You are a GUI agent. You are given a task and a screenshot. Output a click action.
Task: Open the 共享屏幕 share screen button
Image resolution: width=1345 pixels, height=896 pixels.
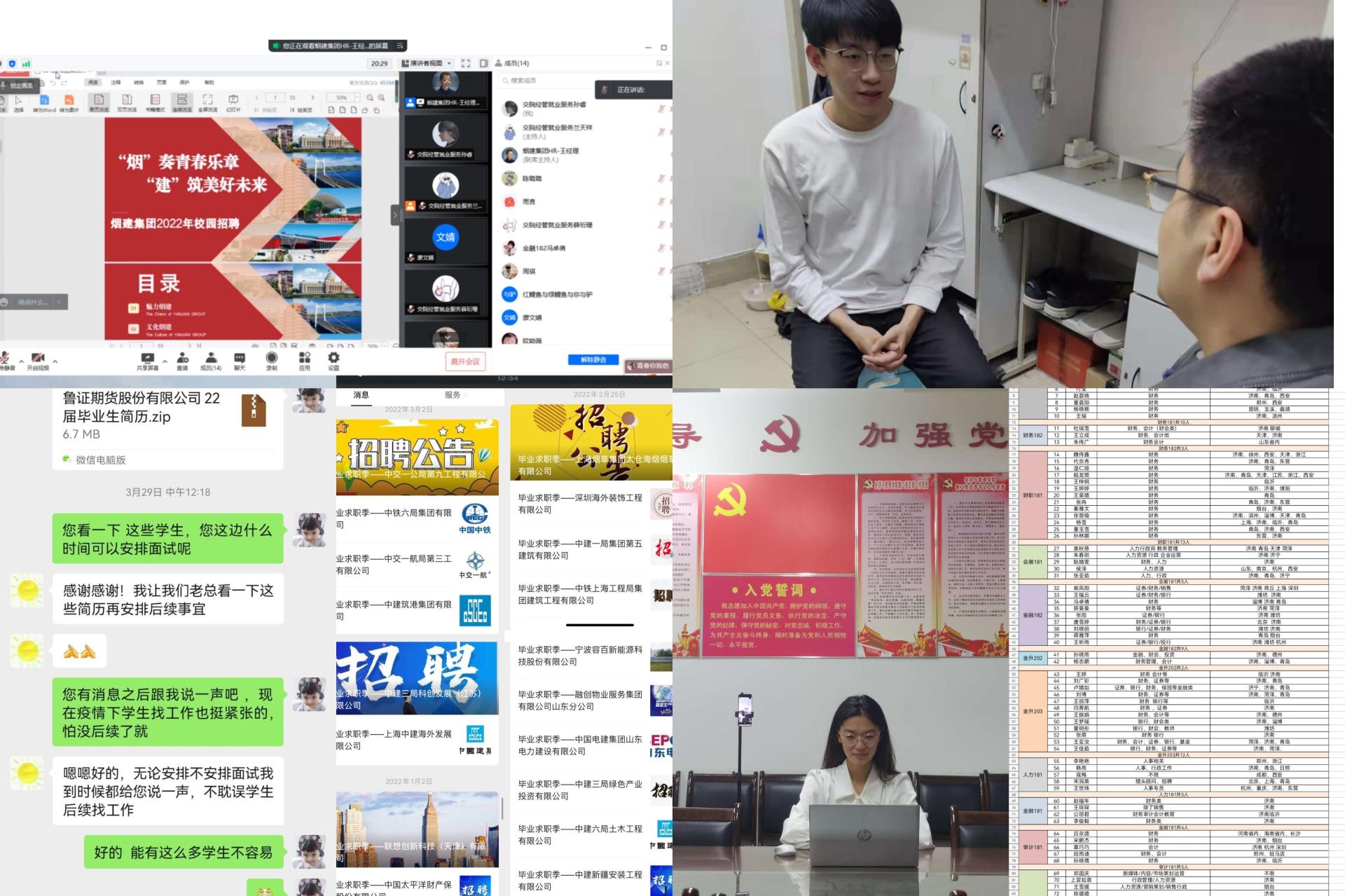coord(147,361)
